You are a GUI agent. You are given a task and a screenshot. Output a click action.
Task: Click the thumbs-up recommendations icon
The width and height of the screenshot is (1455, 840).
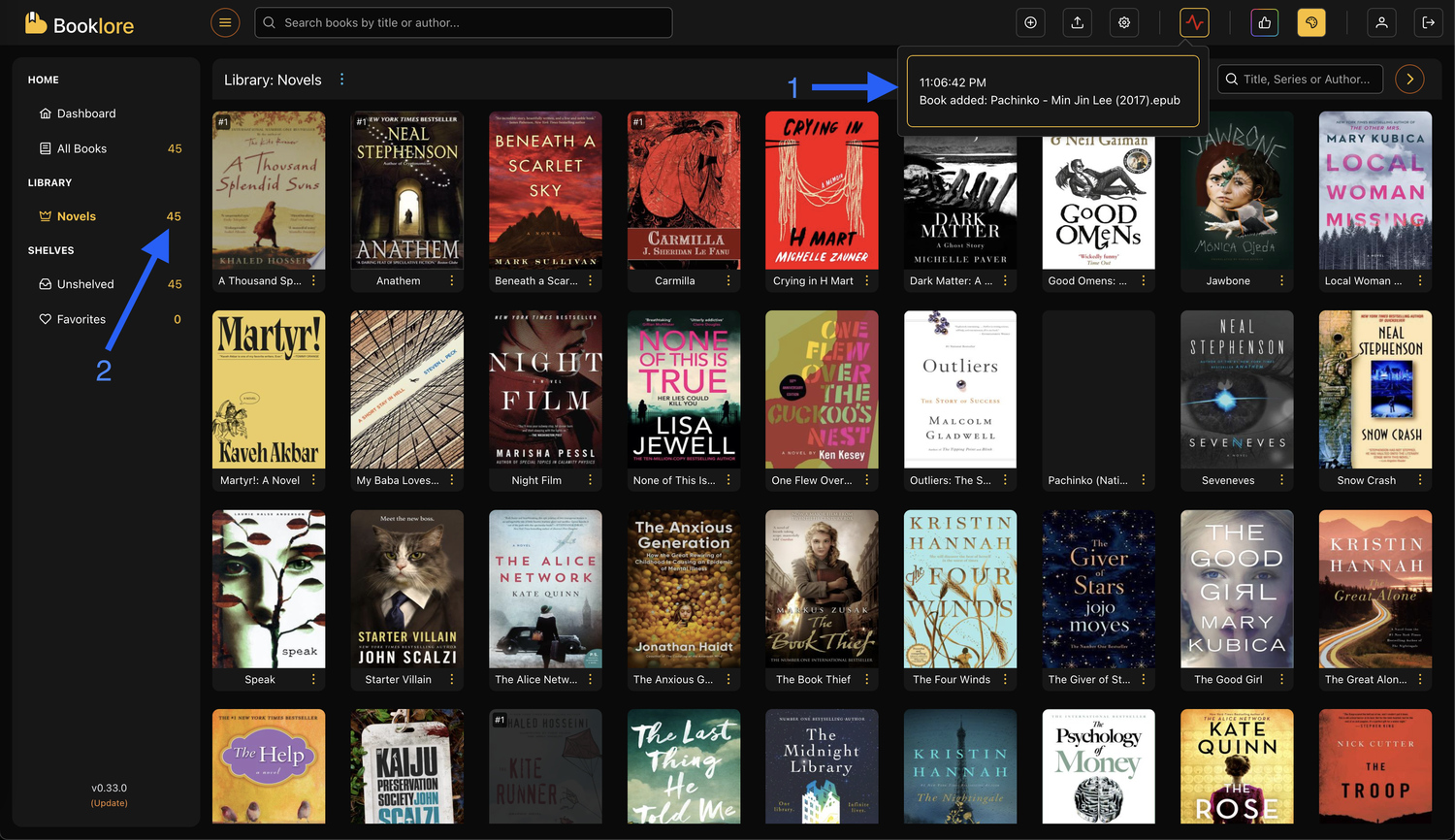[x=1264, y=21]
